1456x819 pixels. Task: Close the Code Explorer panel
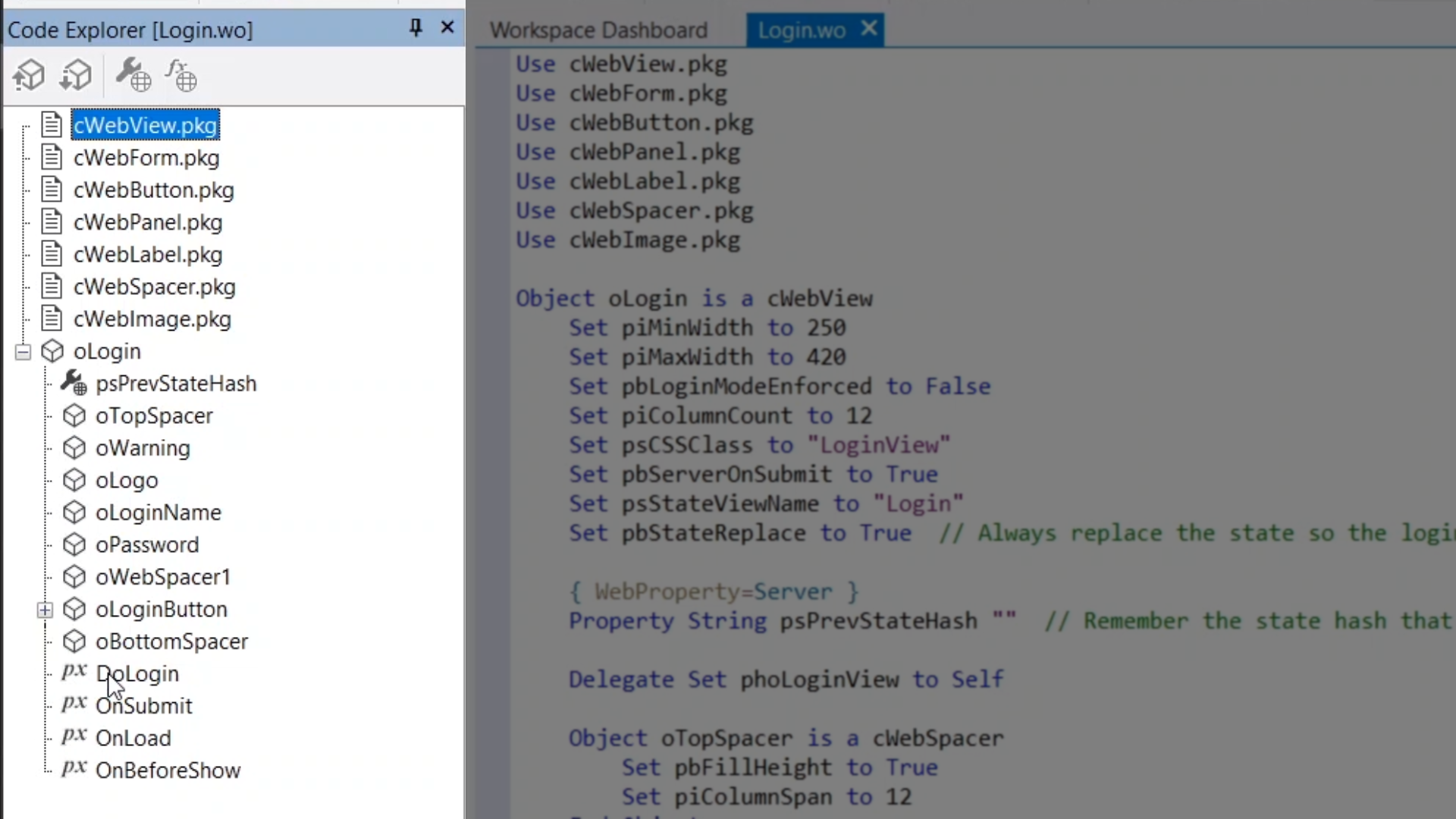pos(447,28)
